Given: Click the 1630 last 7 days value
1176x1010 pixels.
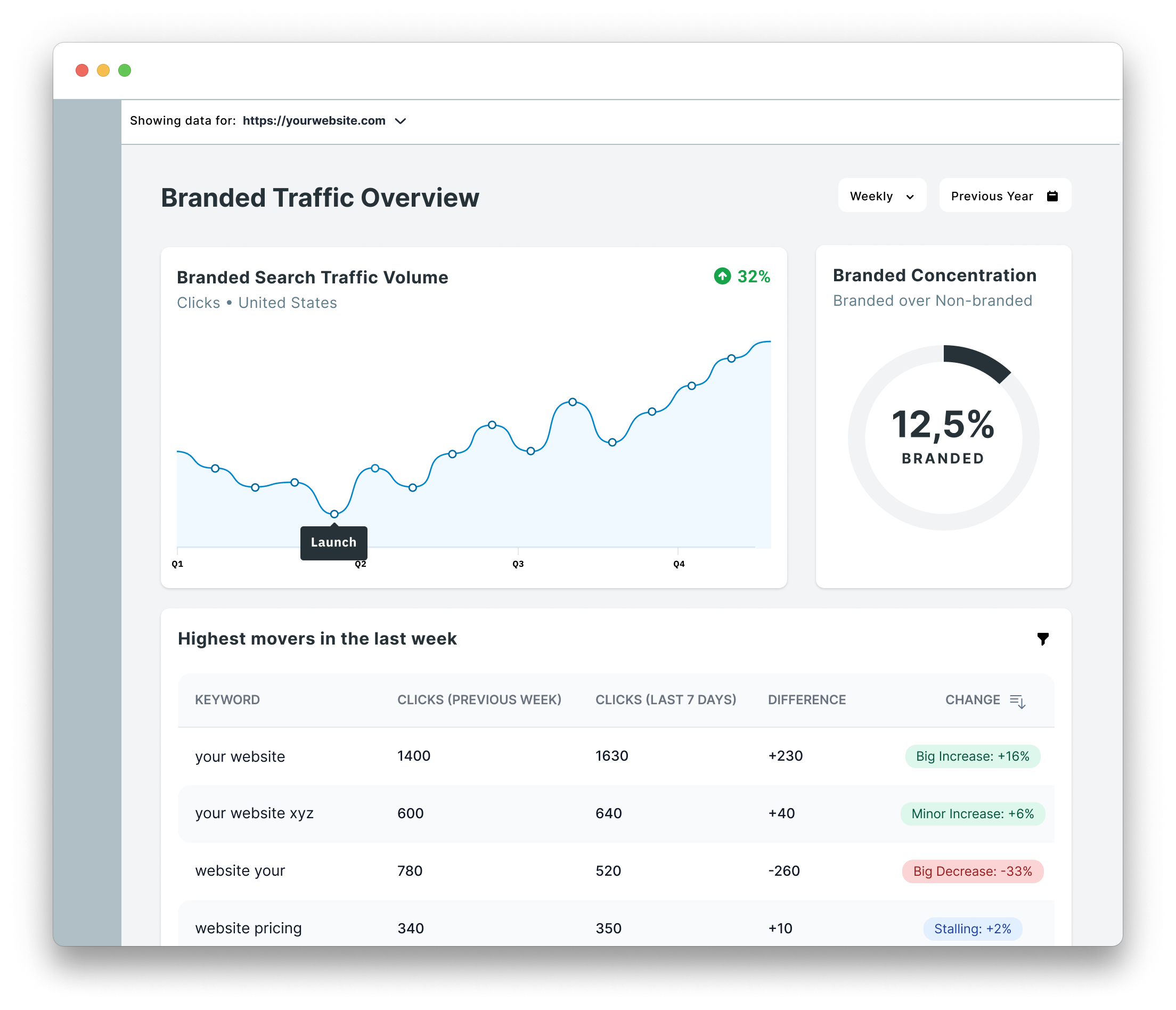Looking at the screenshot, I should [x=611, y=756].
